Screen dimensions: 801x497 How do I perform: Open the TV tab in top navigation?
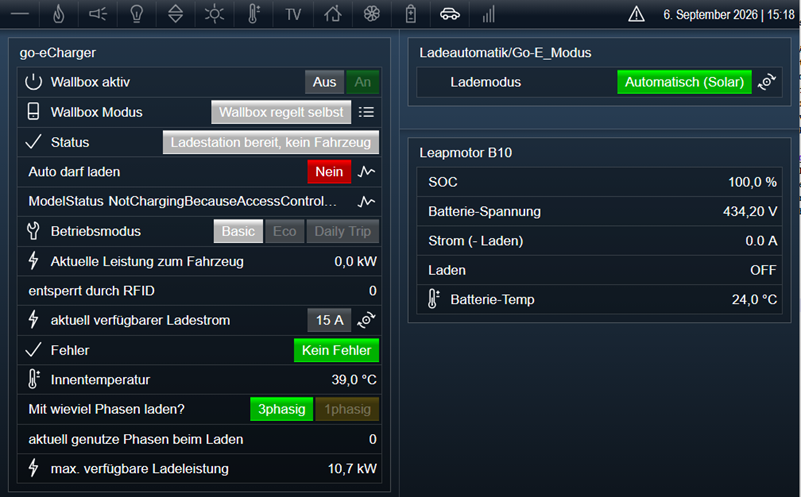click(293, 14)
